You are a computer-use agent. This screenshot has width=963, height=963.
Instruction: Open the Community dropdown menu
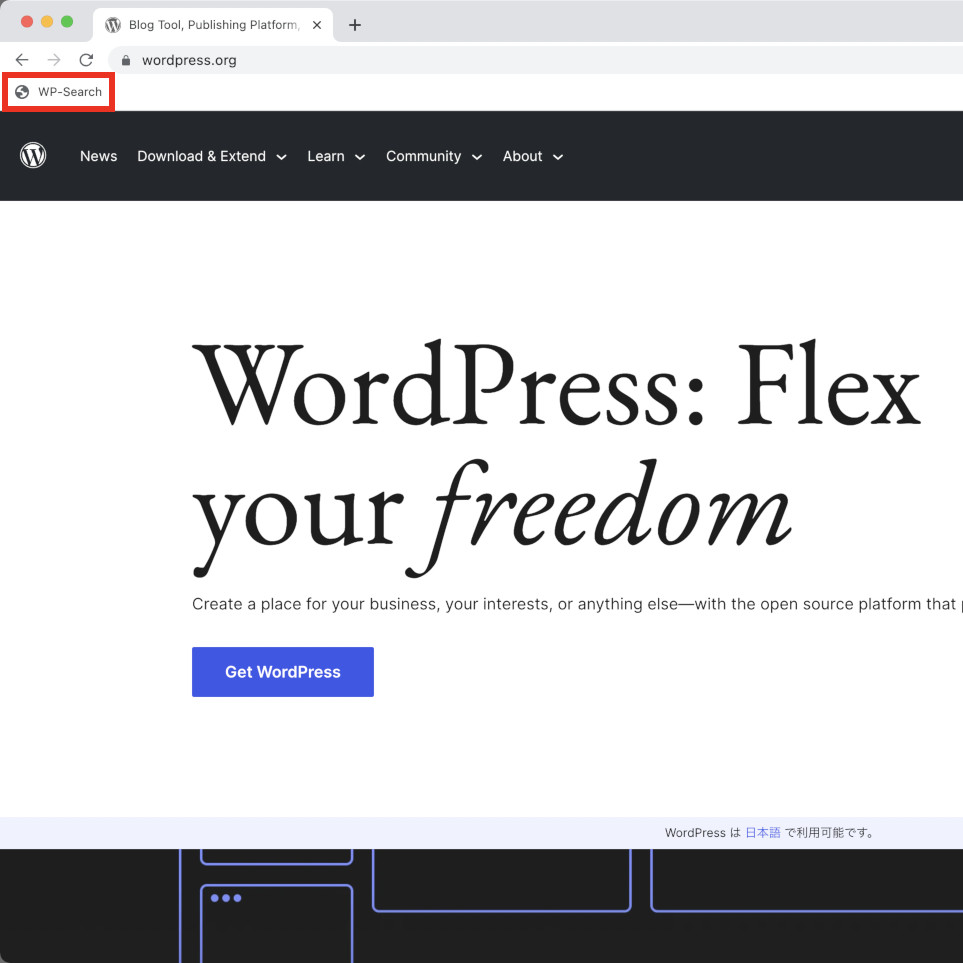pos(433,156)
